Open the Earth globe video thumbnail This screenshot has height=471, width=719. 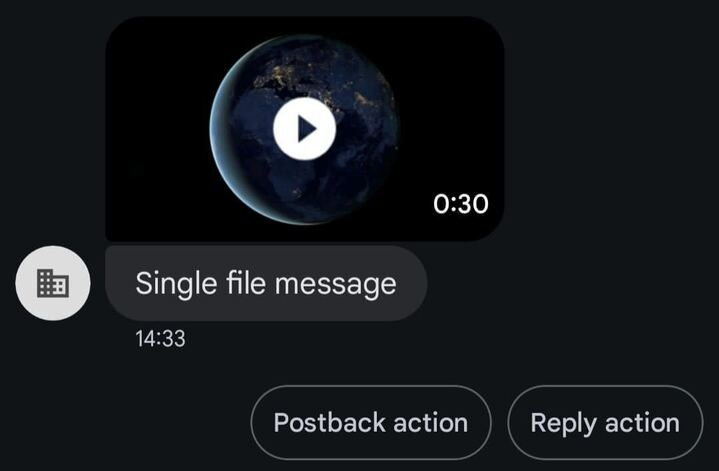(x=304, y=128)
